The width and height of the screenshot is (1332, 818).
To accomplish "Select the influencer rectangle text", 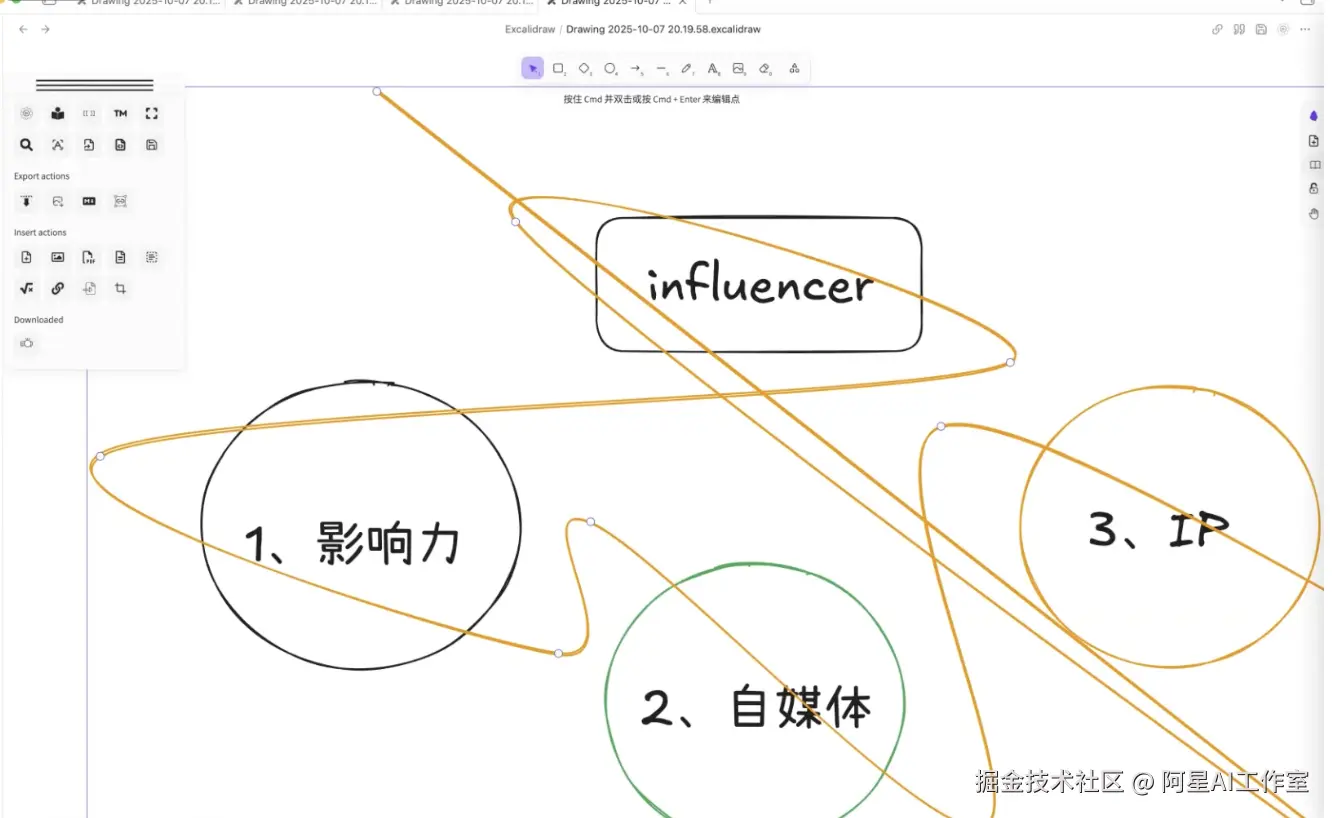I will pyautogui.click(x=760, y=287).
